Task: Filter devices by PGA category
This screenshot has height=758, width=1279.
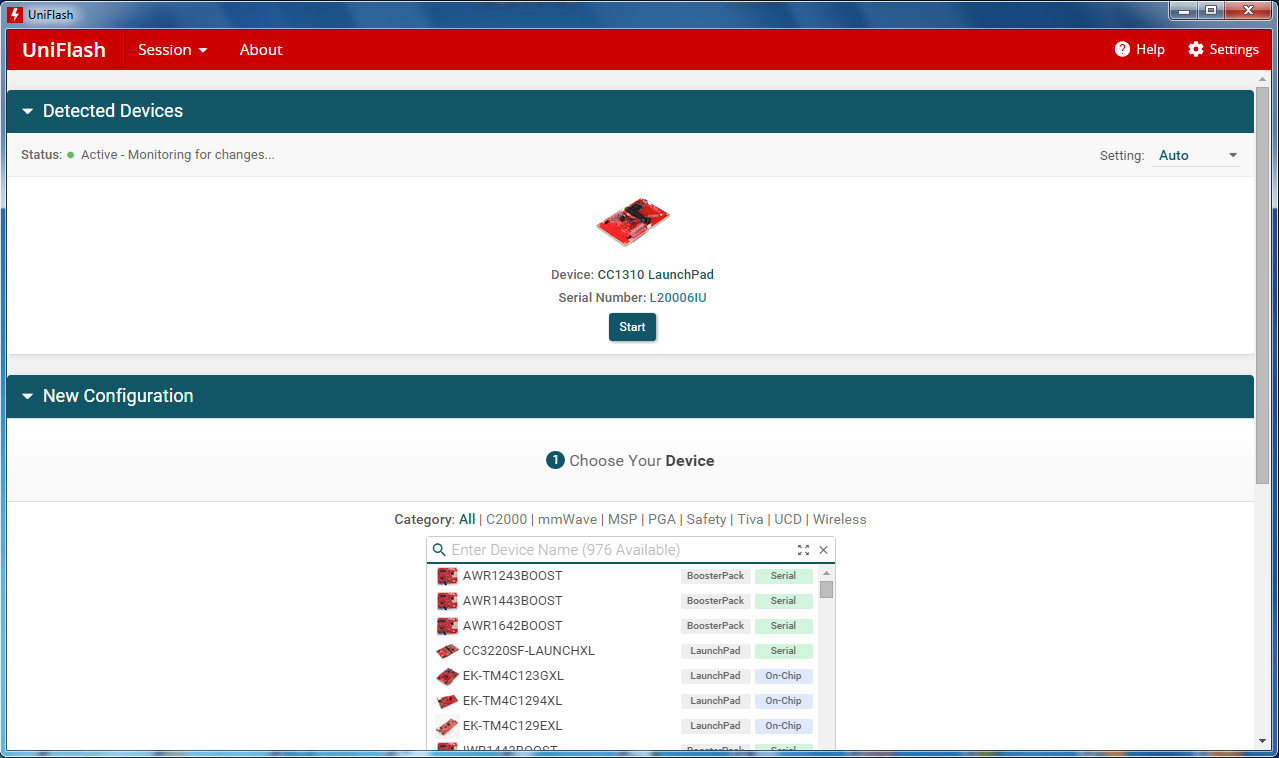Action: (x=662, y=520)
